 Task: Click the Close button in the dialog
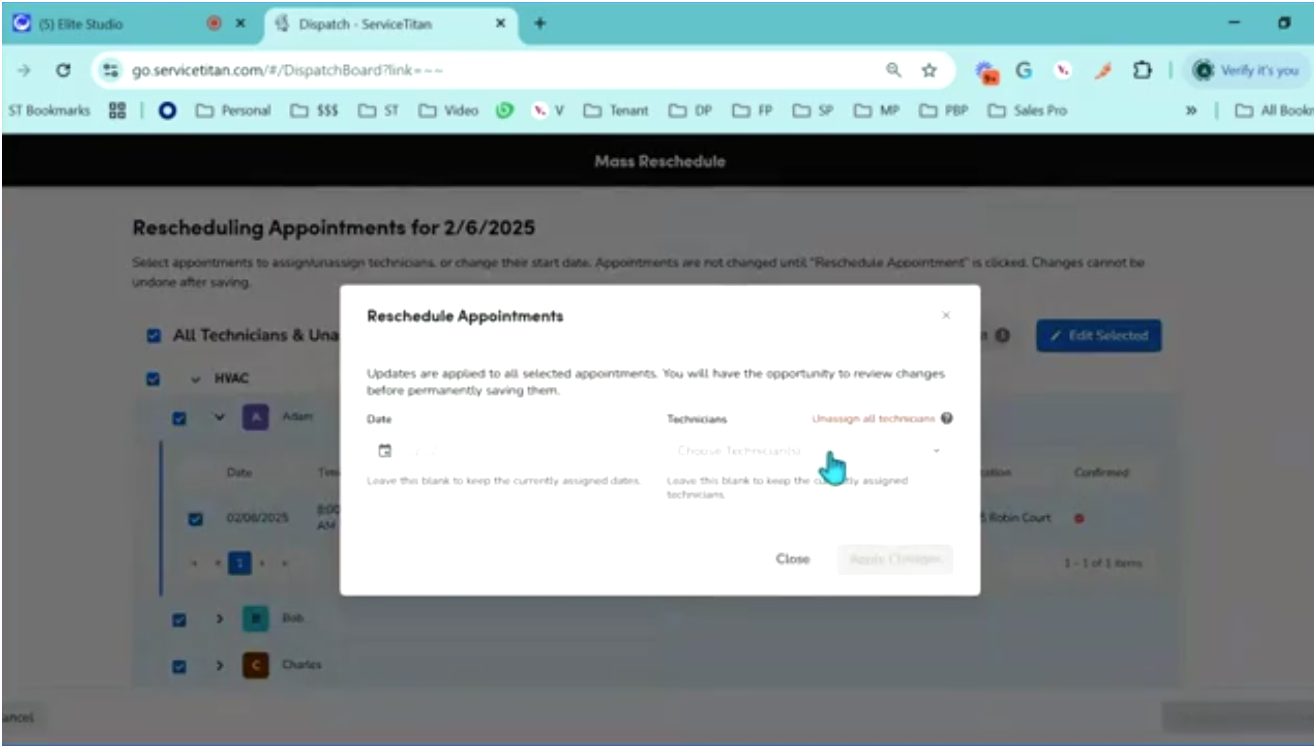click(x=793, y=559)
